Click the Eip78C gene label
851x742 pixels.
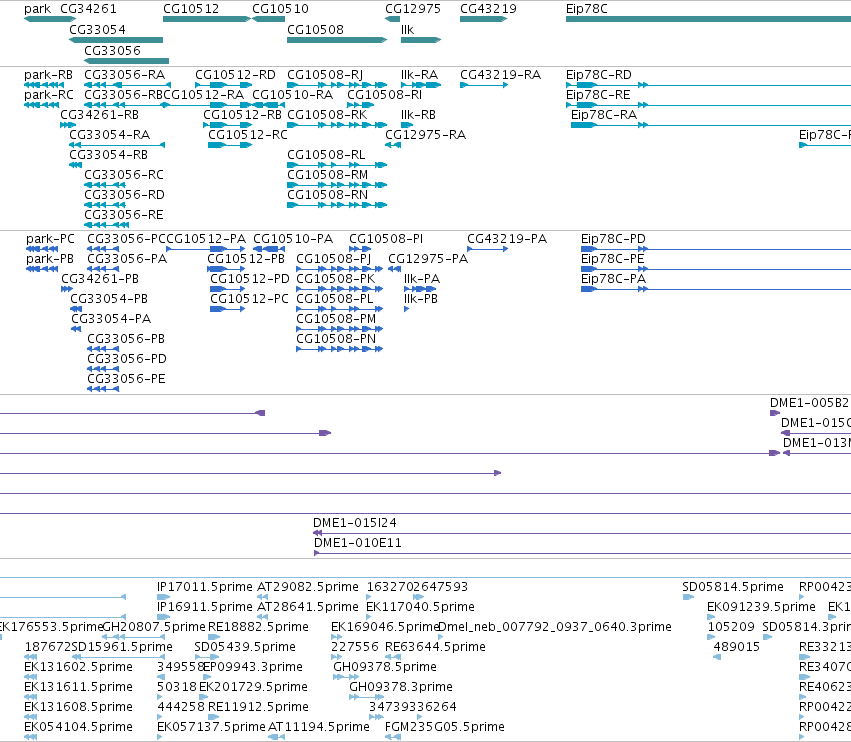[587, 9]
